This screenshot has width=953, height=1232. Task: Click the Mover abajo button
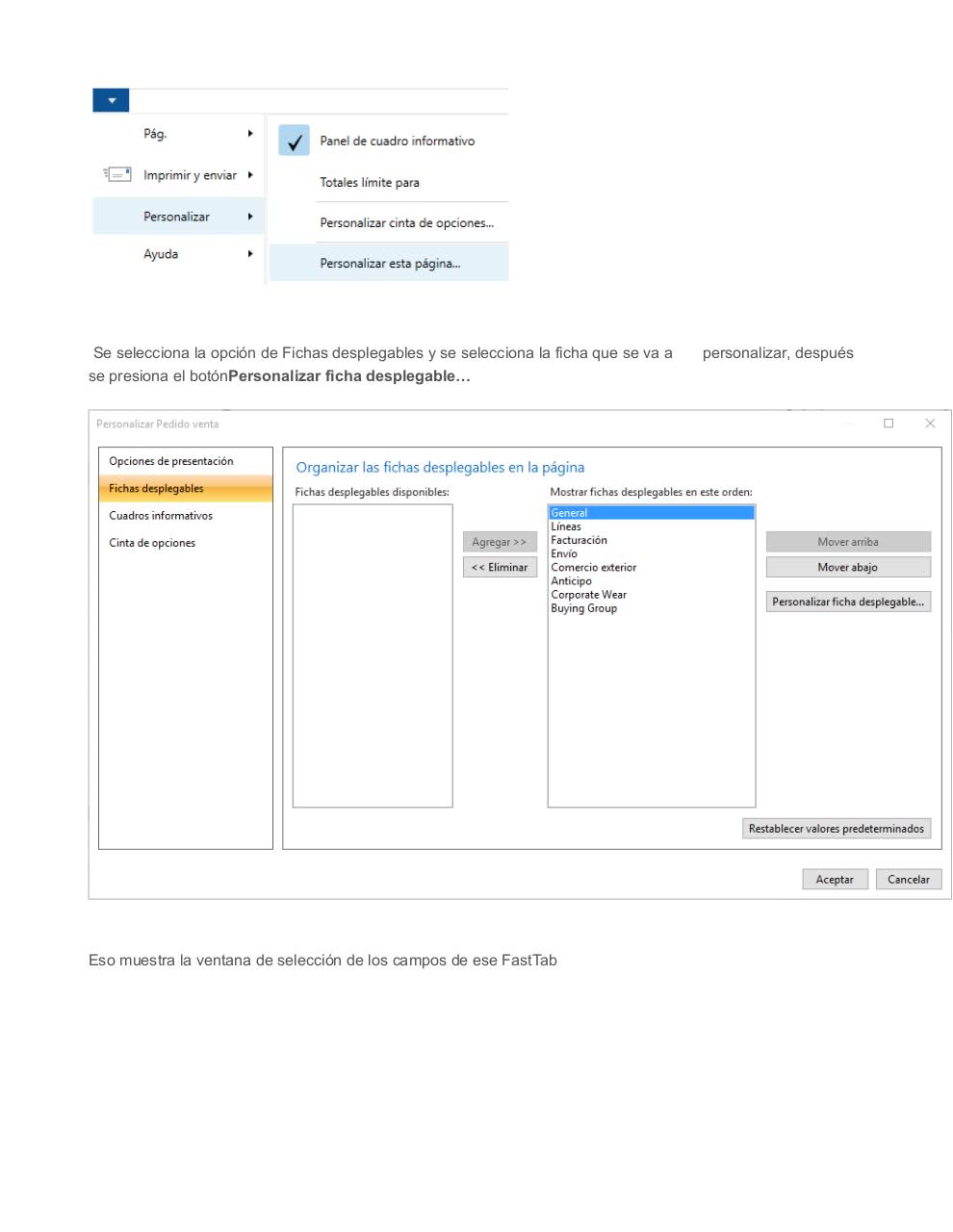847,567
